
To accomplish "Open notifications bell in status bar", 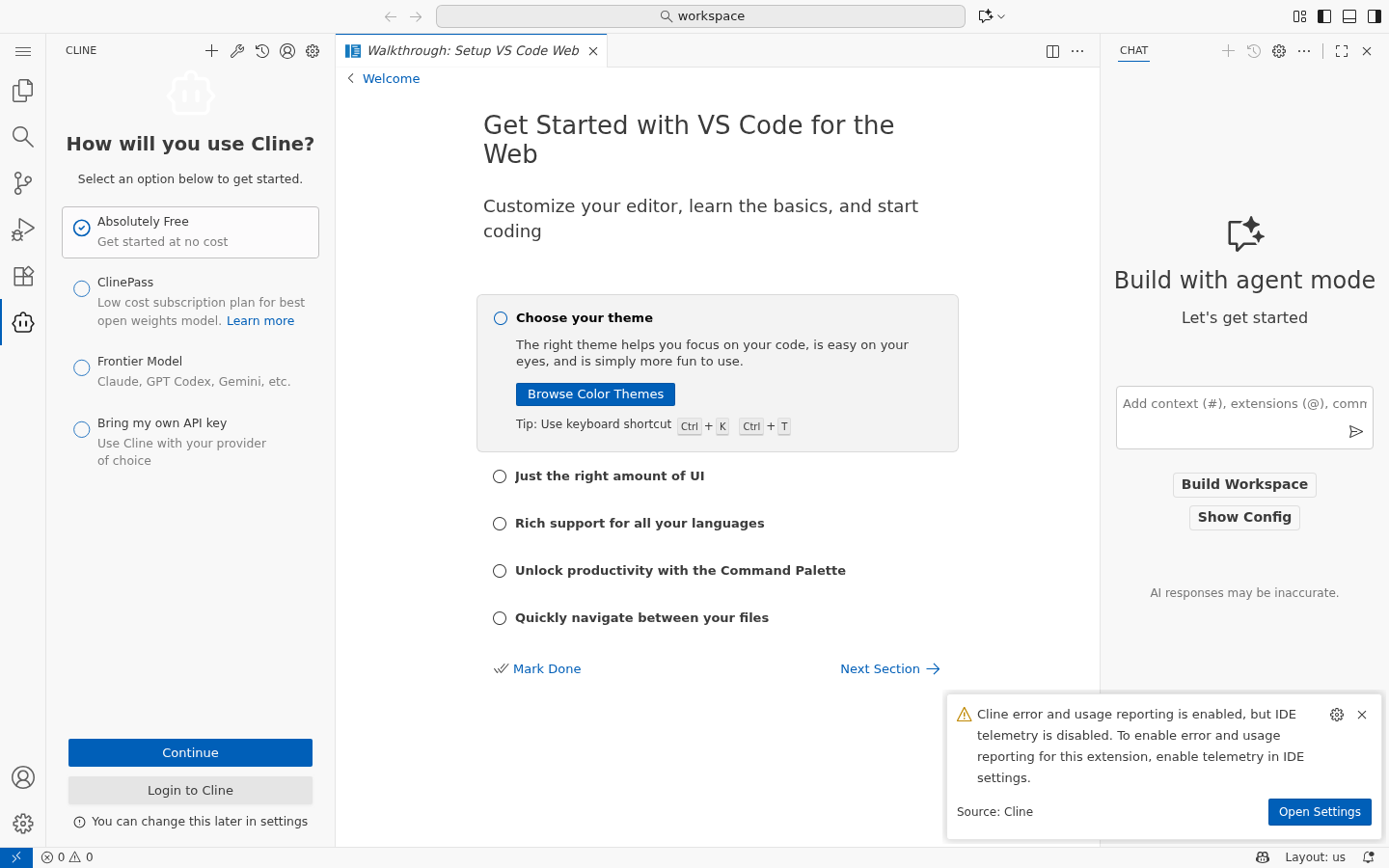I will pyautogui.click(x=1368, y=857).
